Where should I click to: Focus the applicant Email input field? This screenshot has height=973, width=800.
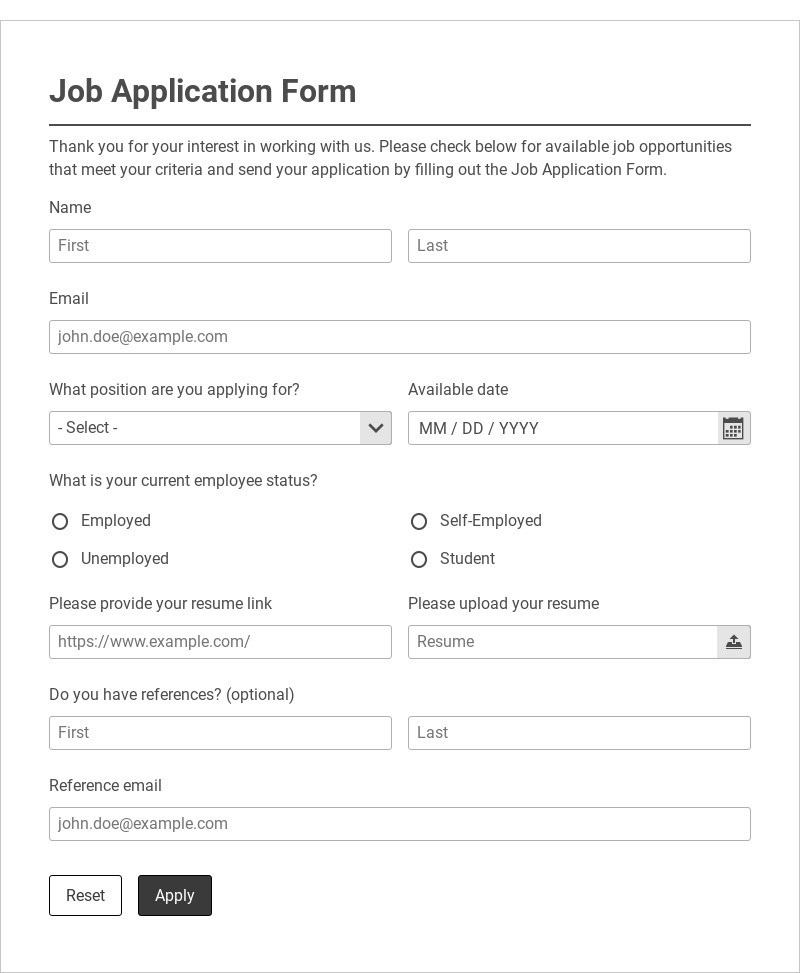tap(400, 337)
